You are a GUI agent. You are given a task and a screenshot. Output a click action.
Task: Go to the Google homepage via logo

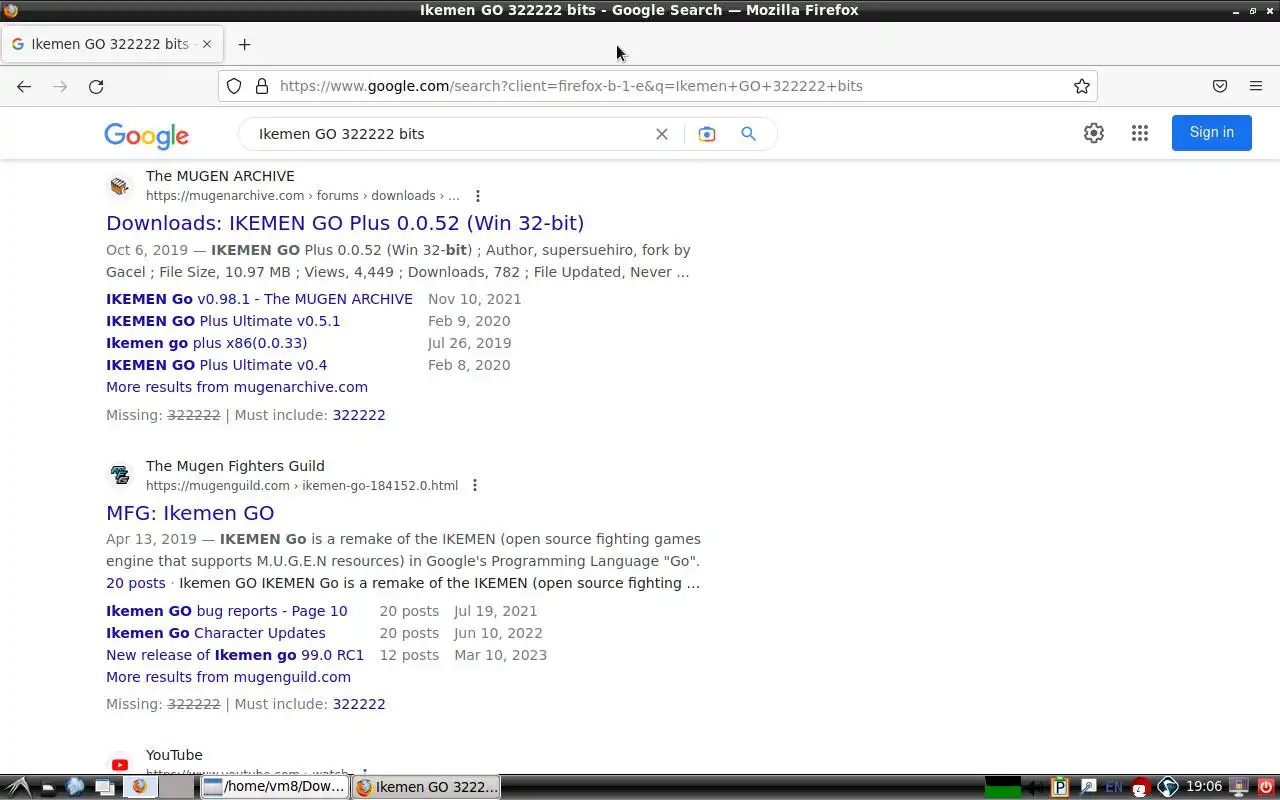(x=146, y=135)
